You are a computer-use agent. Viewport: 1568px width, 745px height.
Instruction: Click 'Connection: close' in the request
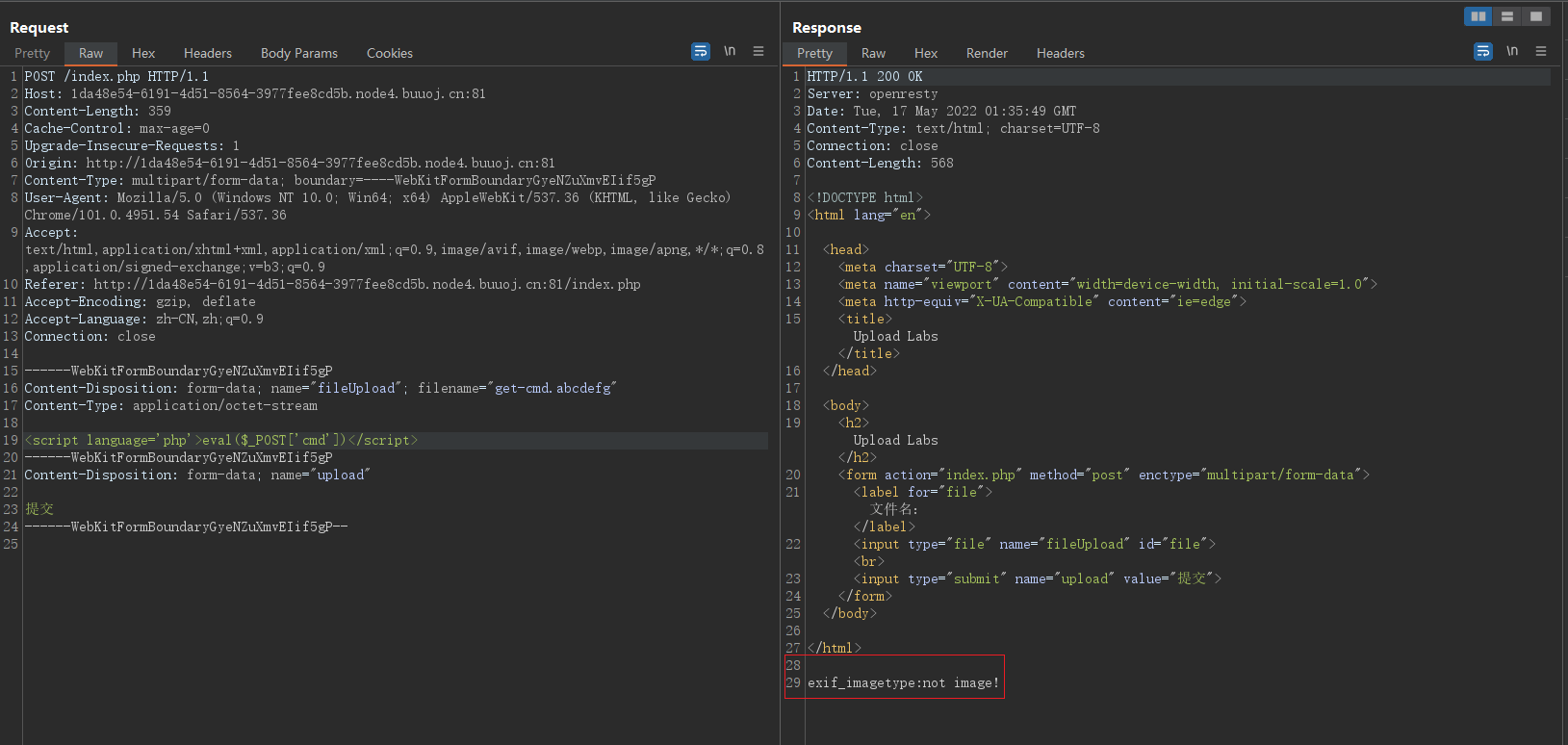pos(90,336)
